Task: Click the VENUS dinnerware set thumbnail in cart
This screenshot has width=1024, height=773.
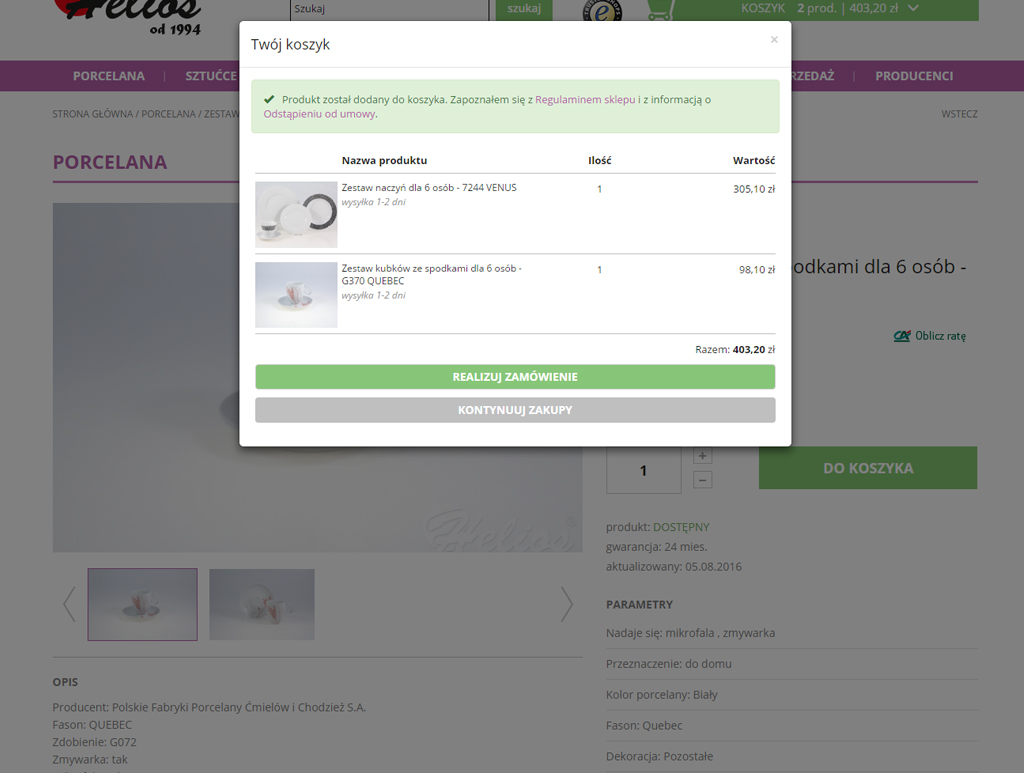Action: pos(296,214)
